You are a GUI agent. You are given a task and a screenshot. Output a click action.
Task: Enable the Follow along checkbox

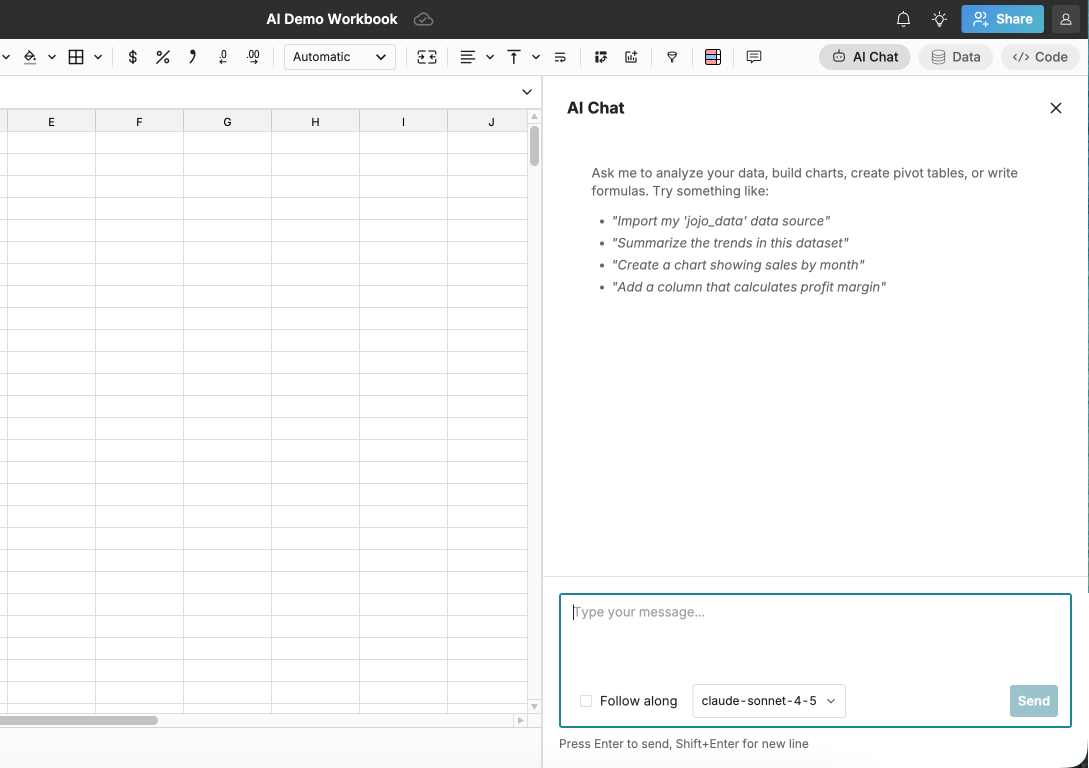[x=586, y=701]
